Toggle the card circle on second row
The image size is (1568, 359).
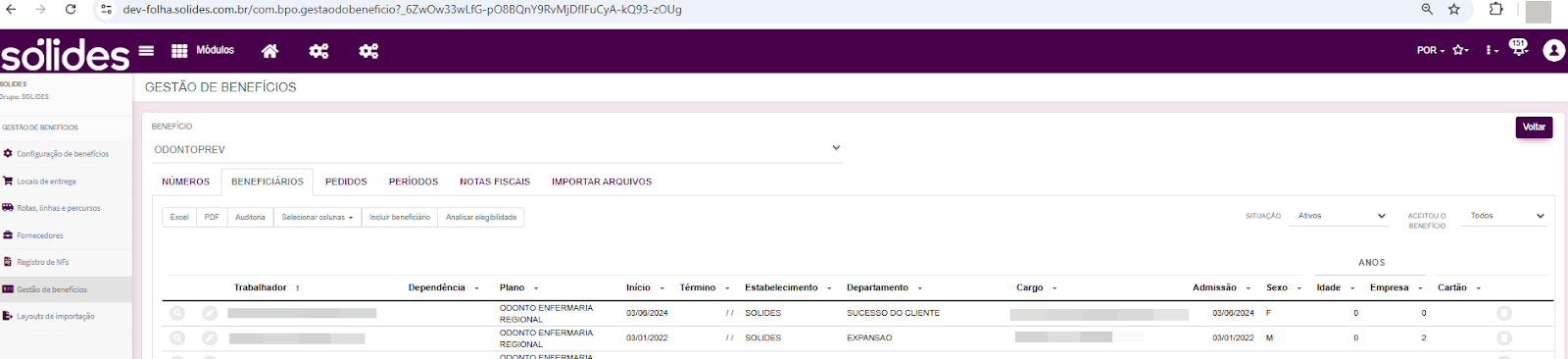(x=1503, y=337)
